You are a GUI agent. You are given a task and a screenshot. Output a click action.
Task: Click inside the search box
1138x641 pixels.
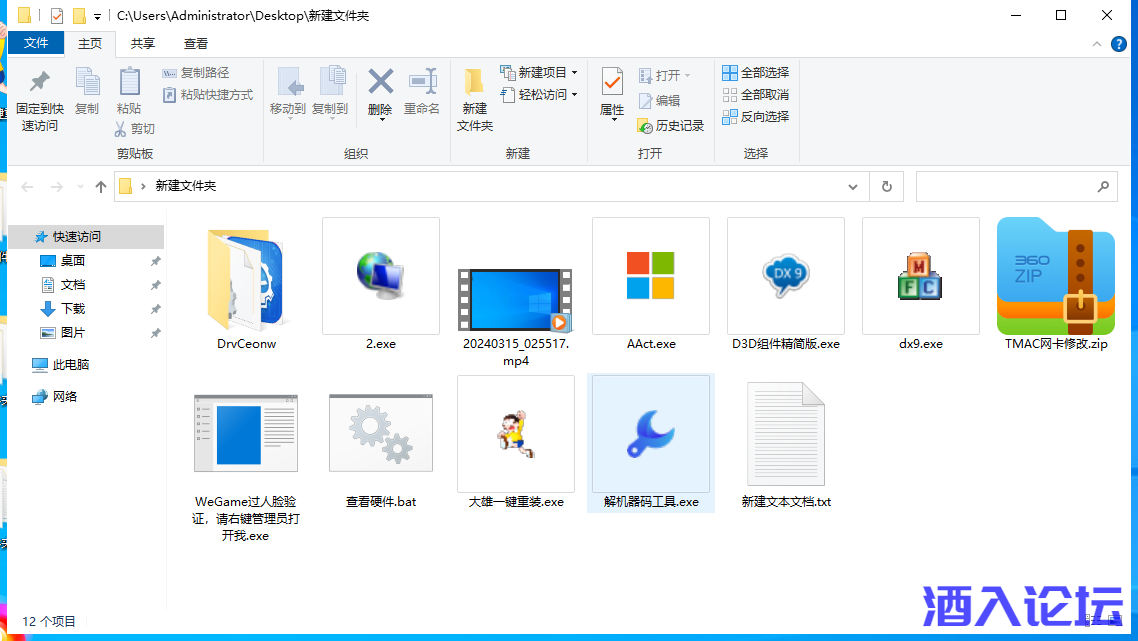point(1010,186)
